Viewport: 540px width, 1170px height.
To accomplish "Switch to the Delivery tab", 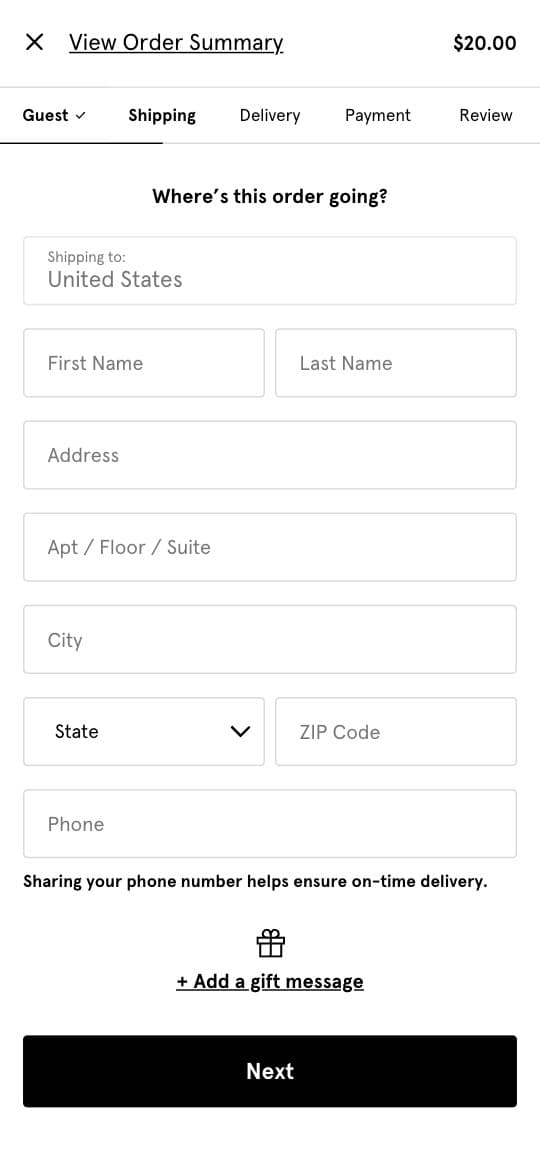I will click(x=270, y=116).
